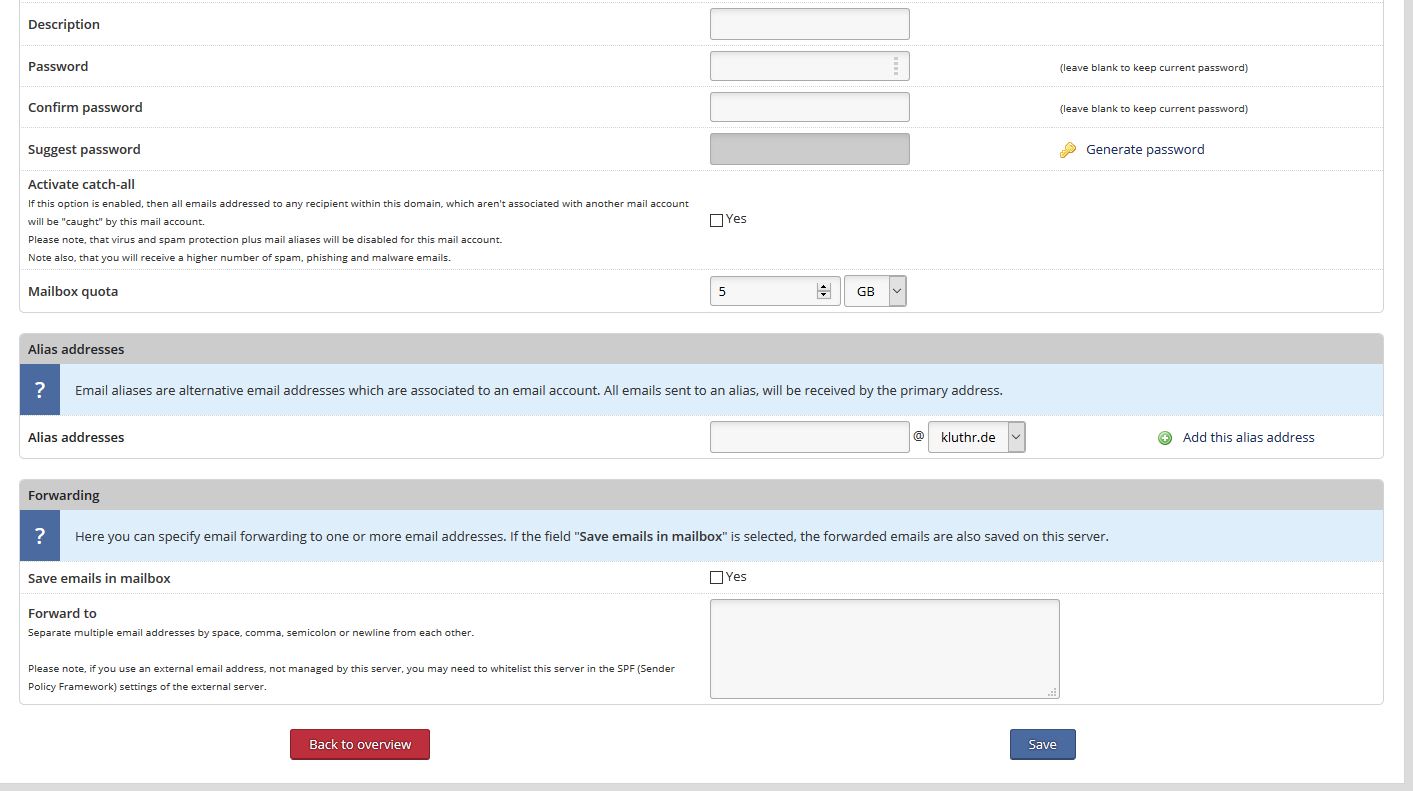Click the password field manager icon
The image size is (1413, 791).
click(x=895, y=66)
